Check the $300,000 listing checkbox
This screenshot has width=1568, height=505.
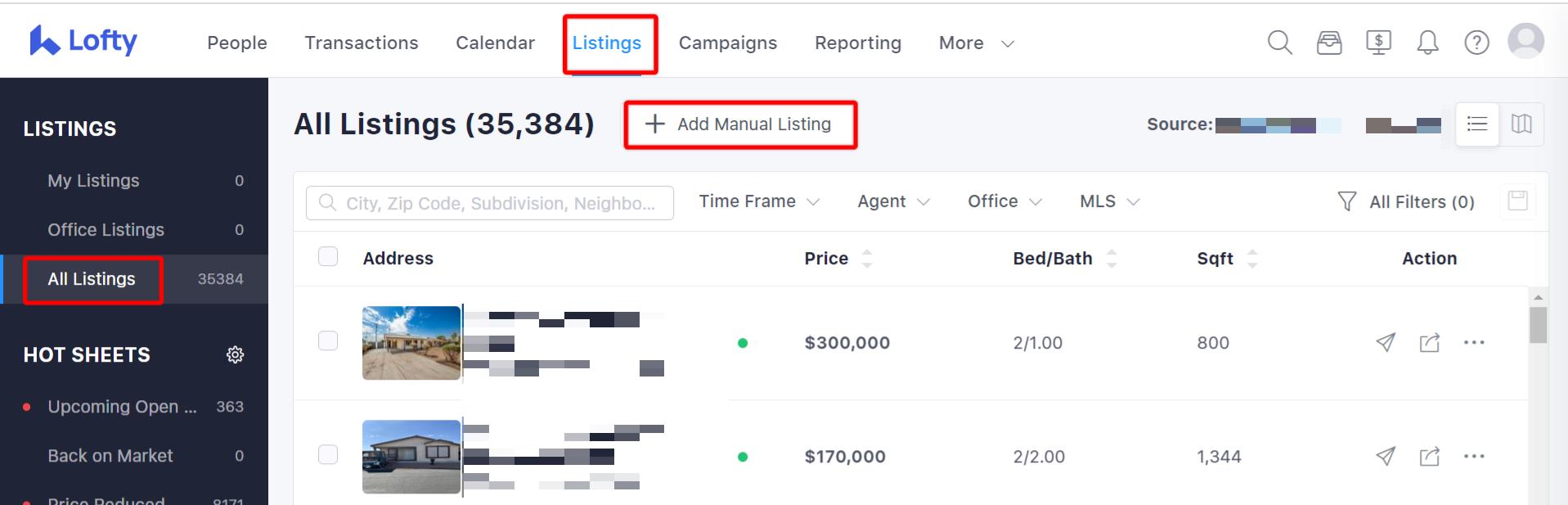pyautogui.click(x=328, y=341)
